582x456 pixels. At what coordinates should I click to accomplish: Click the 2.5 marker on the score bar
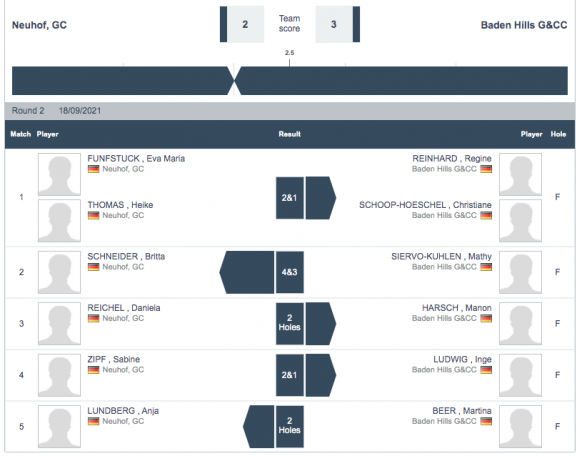point(290,53)
